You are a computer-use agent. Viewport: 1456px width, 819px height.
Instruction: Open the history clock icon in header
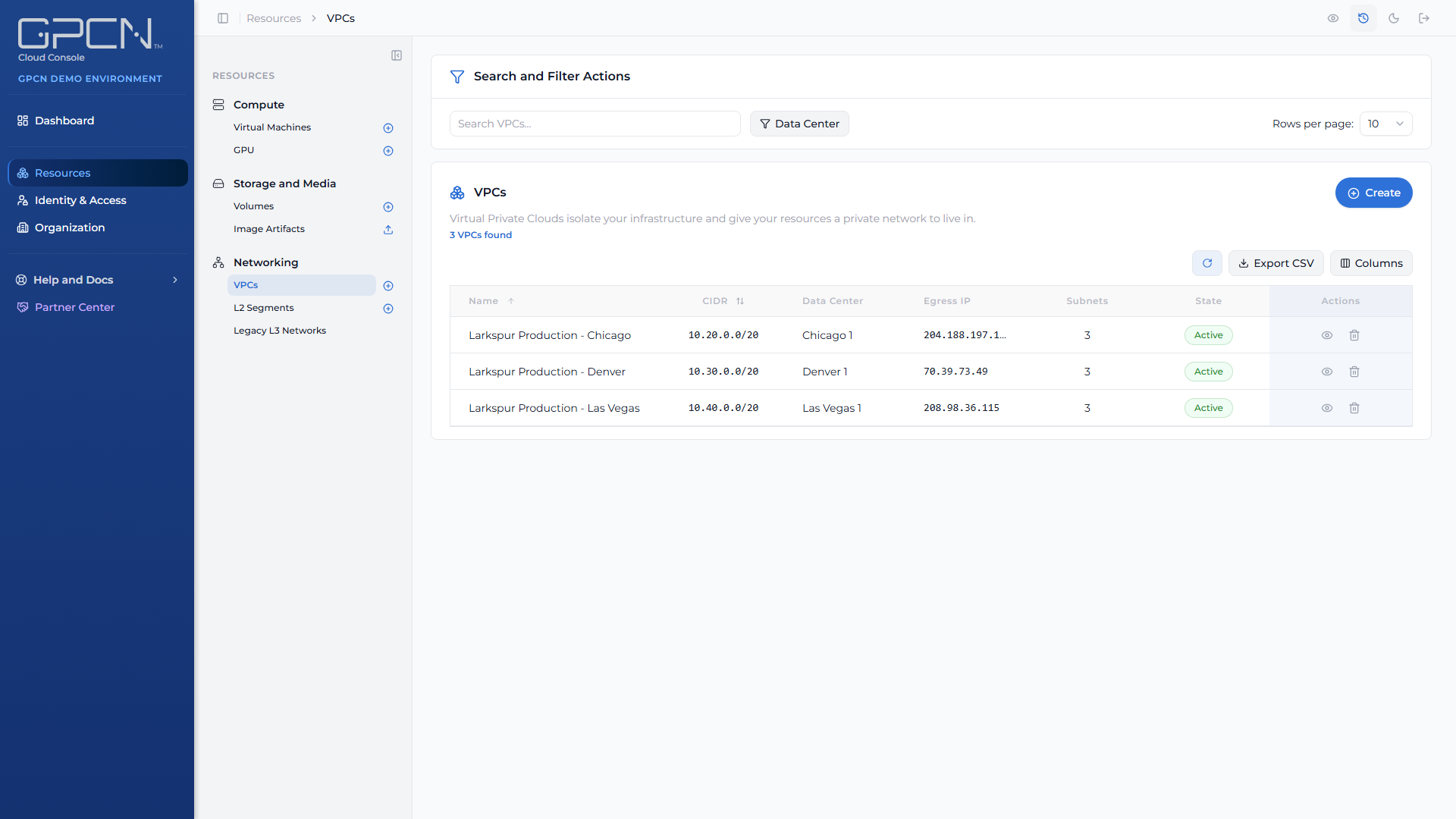(x=1363, y=18)
